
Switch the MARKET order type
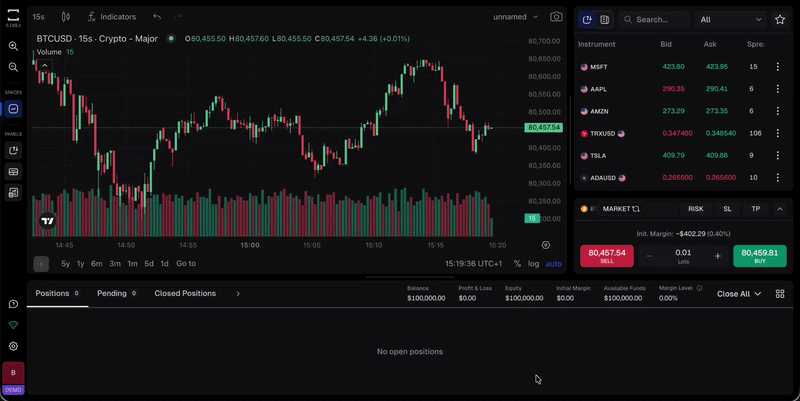click(x=621, y=209)
